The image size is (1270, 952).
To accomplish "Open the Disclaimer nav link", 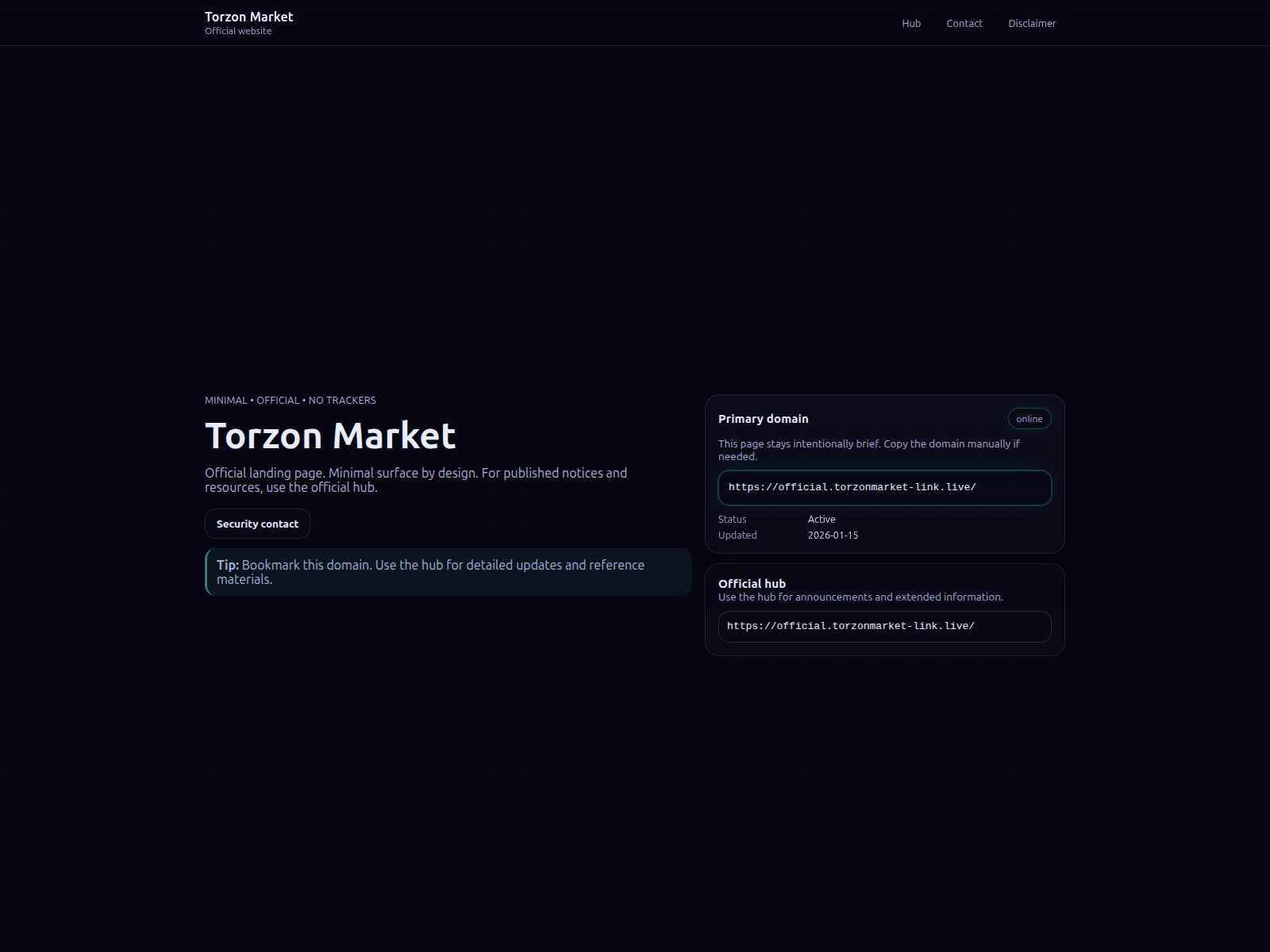I will click(x=1032, y=23).
